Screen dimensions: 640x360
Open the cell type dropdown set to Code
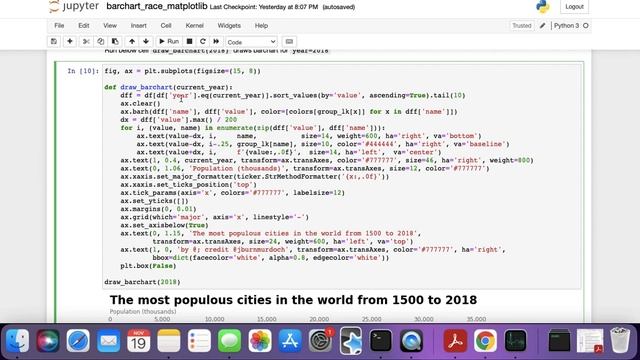[x=251, y=42]
